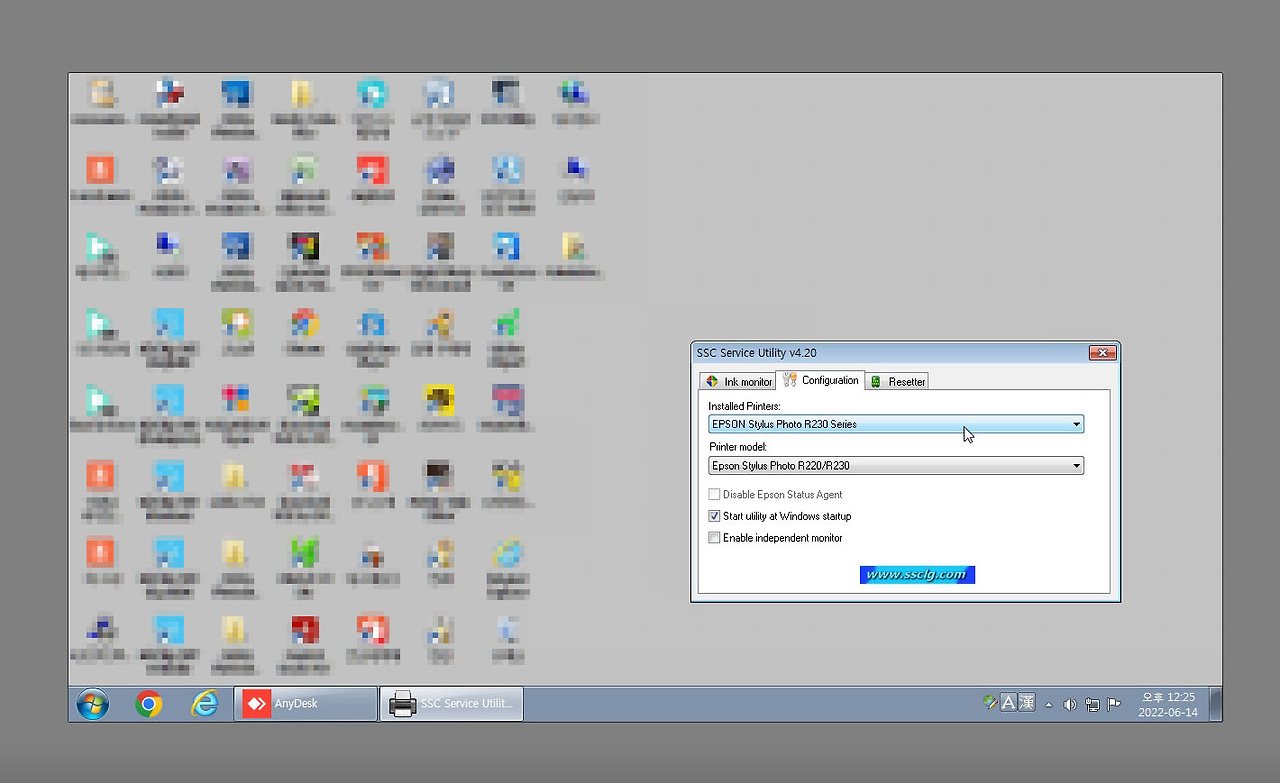1280x783 pixels.
Task: Open the Action Center flag icon
Action: click(1113, 704)
